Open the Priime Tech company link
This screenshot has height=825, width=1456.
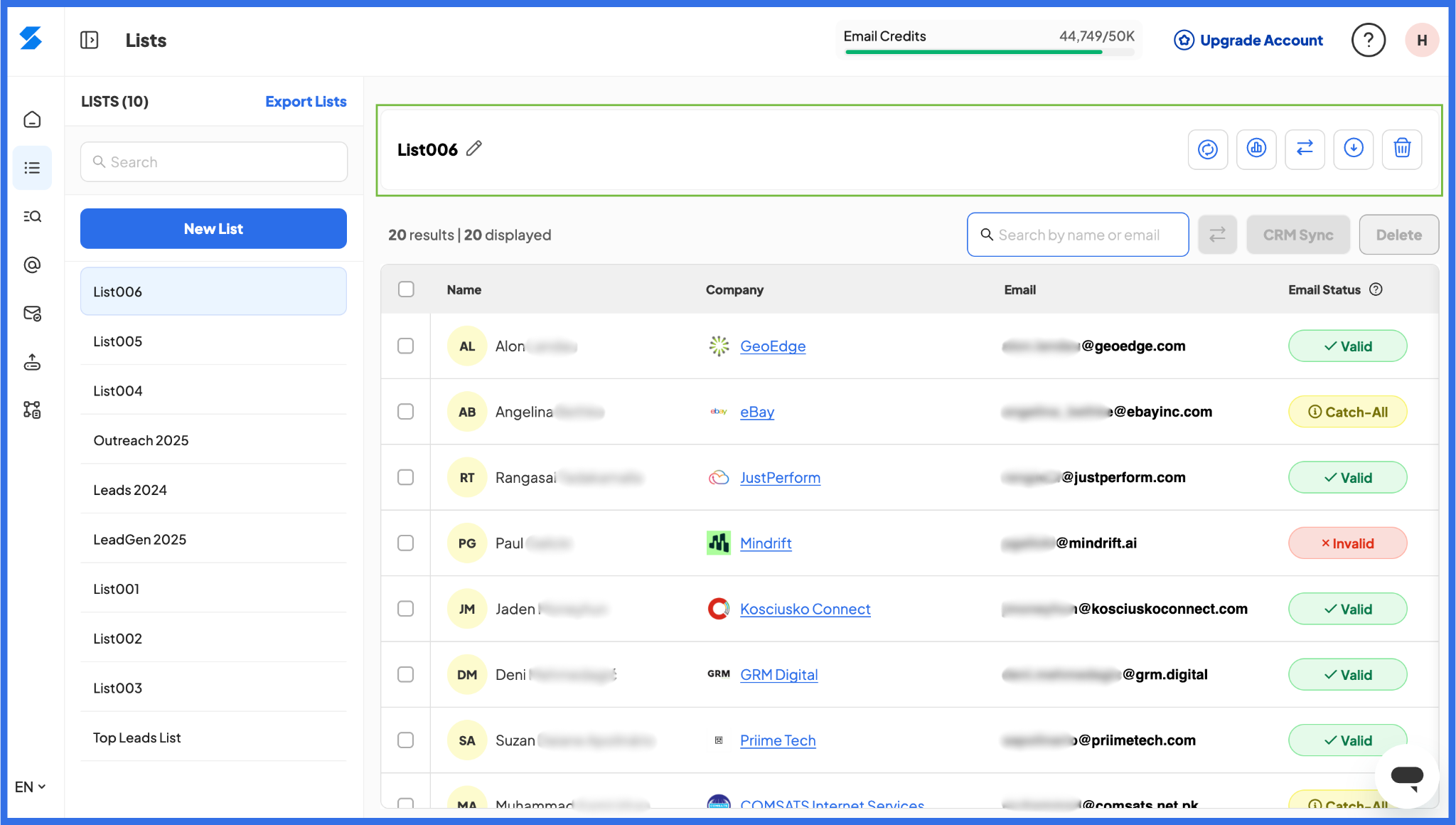click(778, 740)
